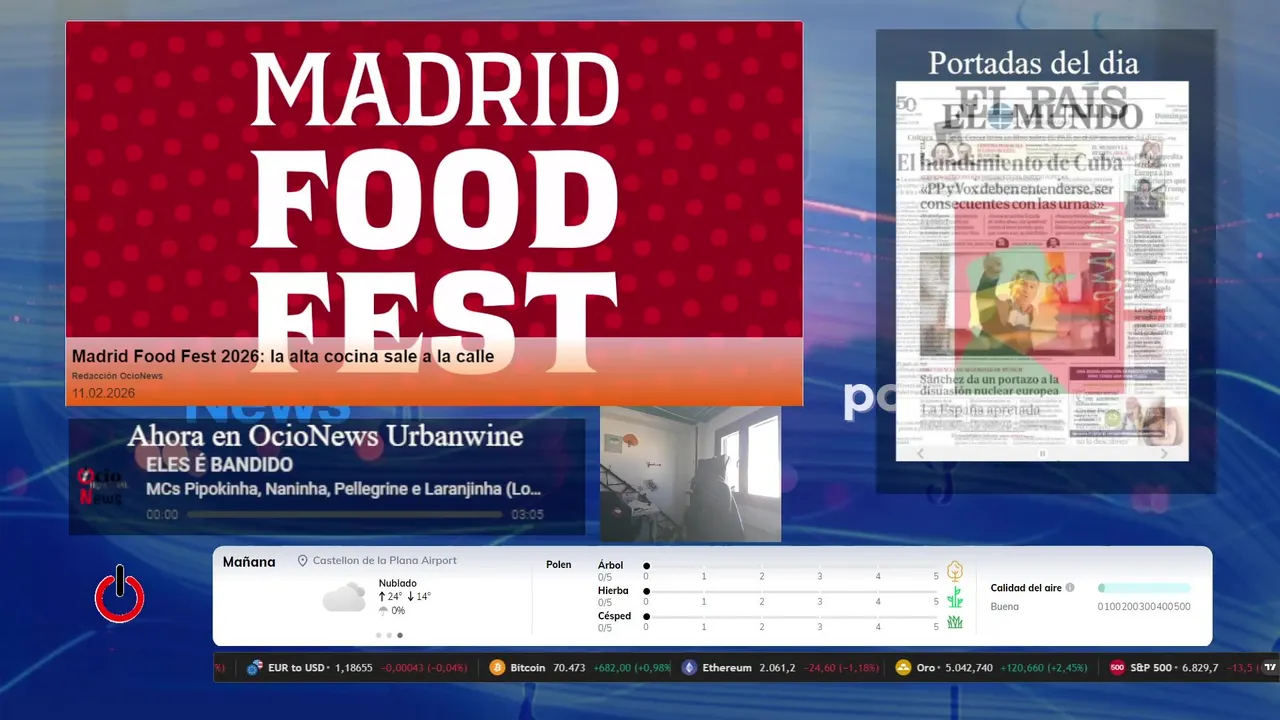This screenshot has width=1280, height=720.
Task: Open the Oro ticker label
Action: click(x=926, y=668)
